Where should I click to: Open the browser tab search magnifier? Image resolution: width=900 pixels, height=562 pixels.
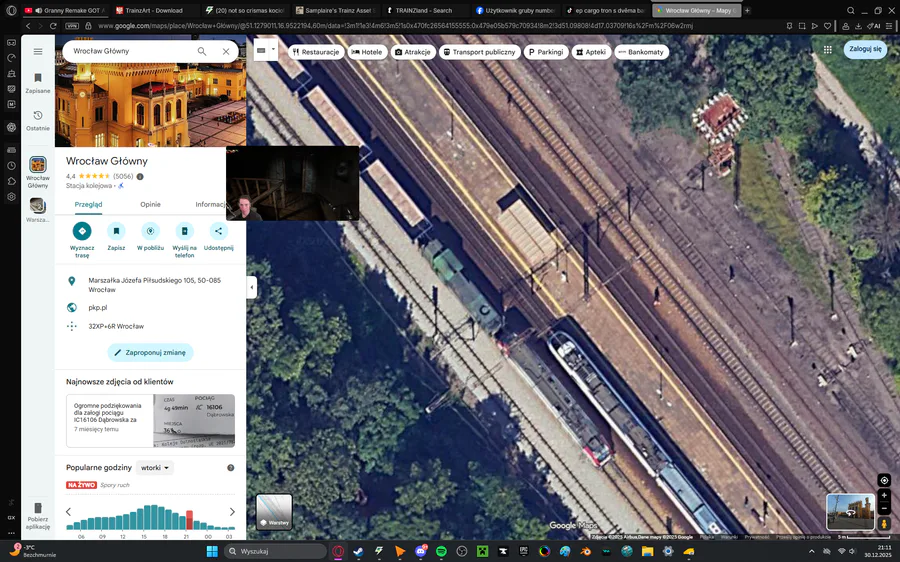coord(851,10)
